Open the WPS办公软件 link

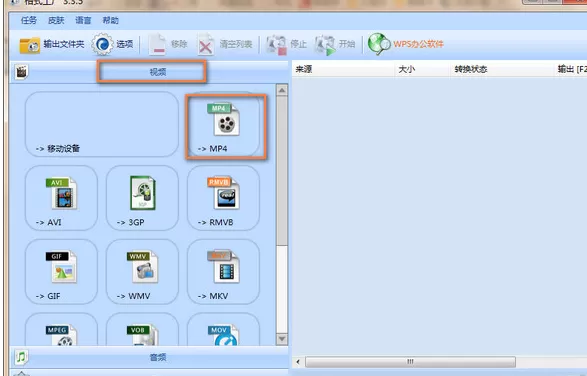click(406, 44)
